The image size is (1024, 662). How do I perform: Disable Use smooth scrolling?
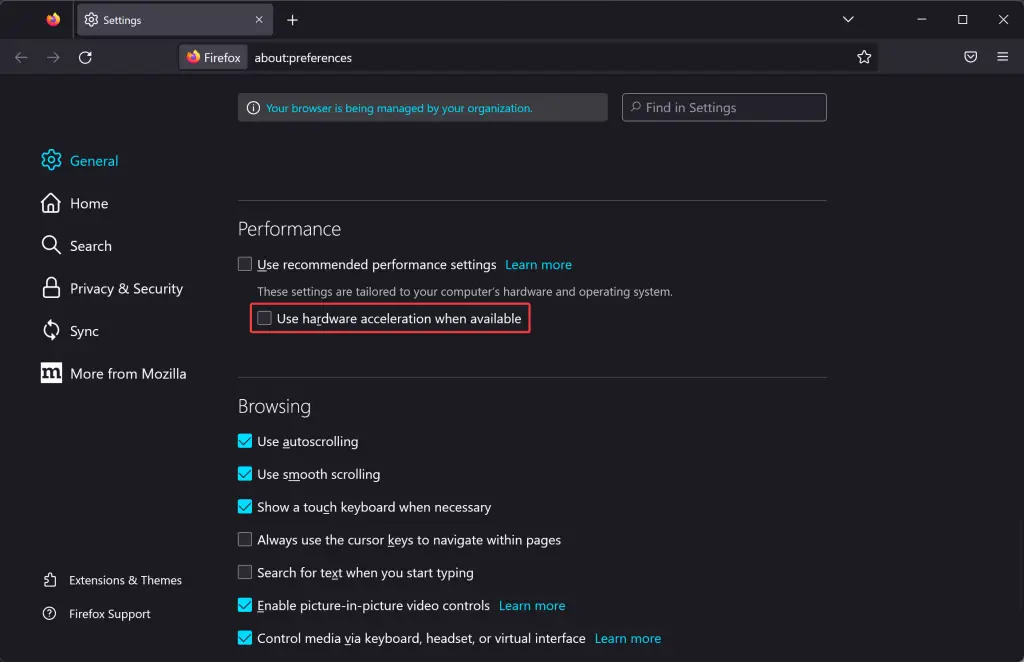tap(245, 474)
